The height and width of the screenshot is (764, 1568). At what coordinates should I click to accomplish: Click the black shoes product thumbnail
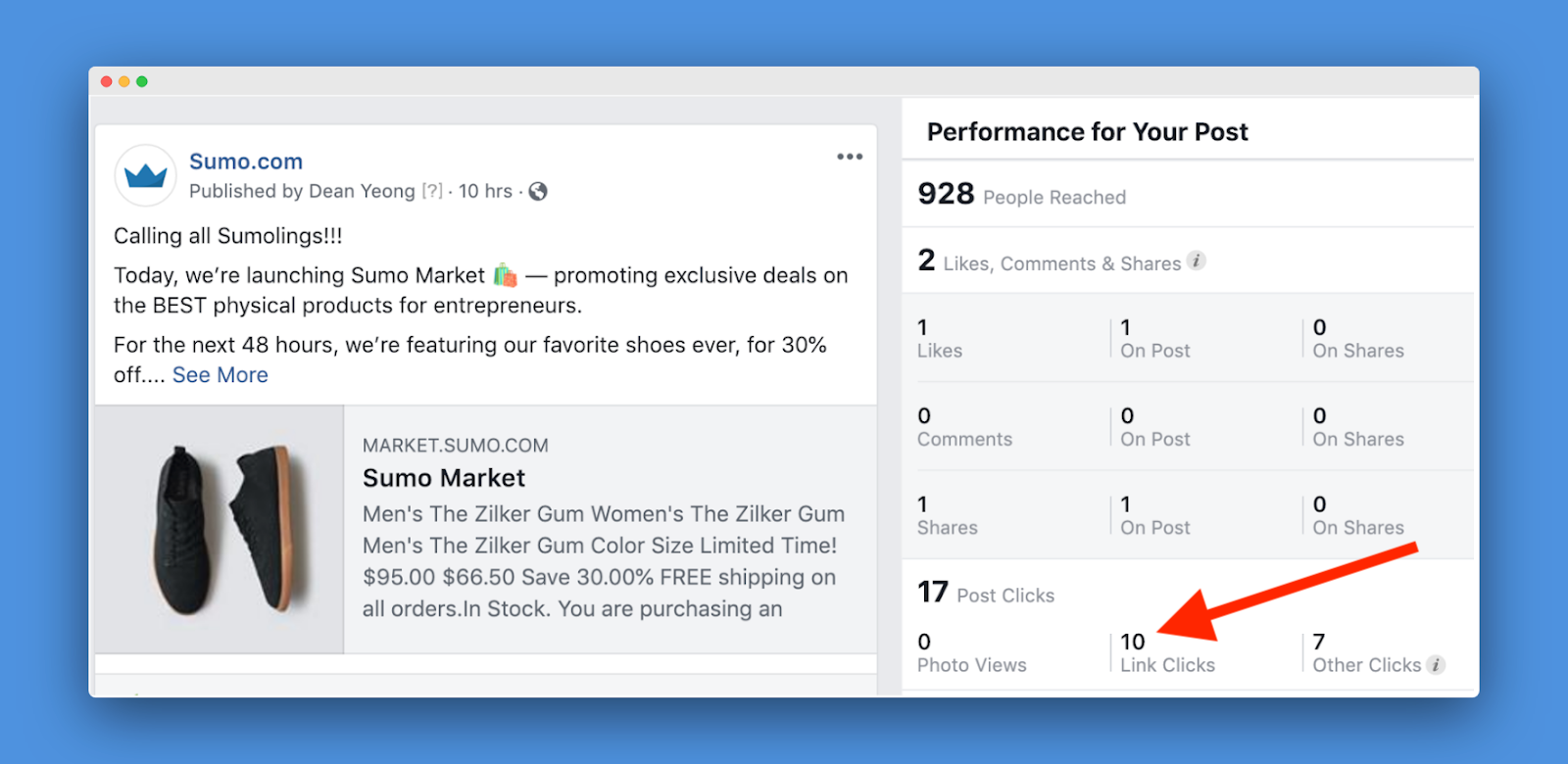[220, 530]
